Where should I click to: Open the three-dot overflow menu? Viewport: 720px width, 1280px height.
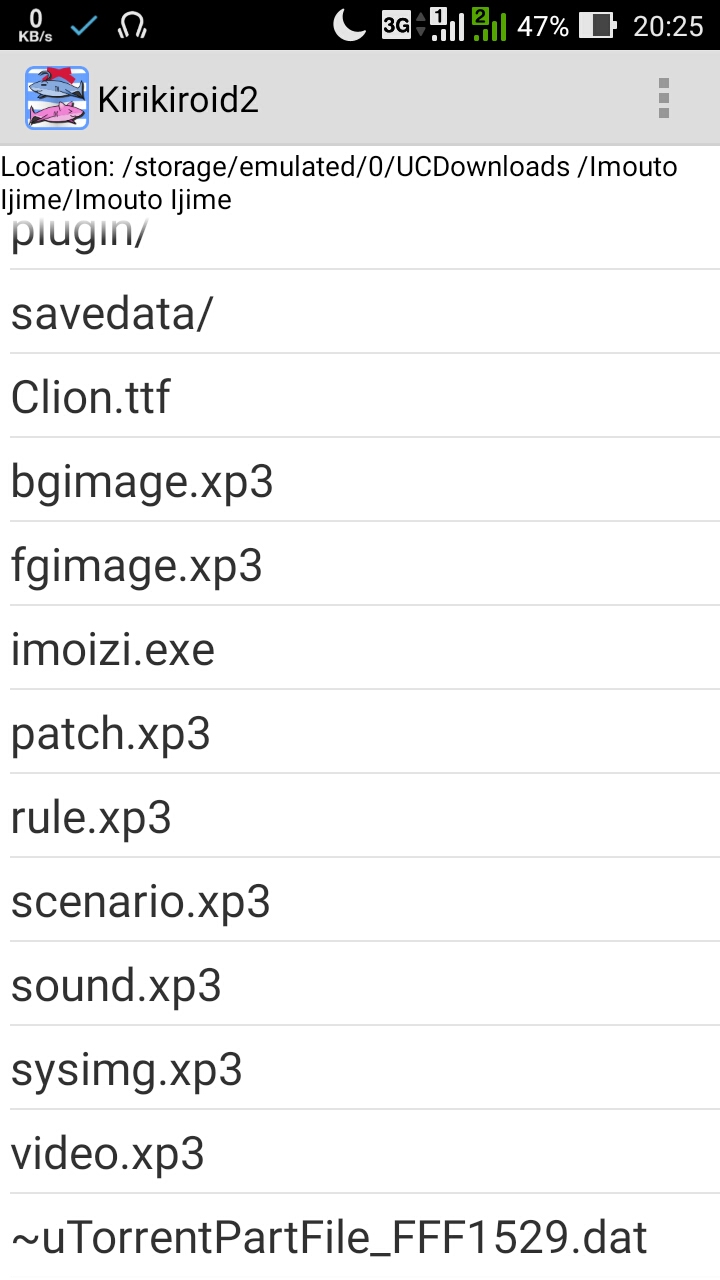coord(663,98)
